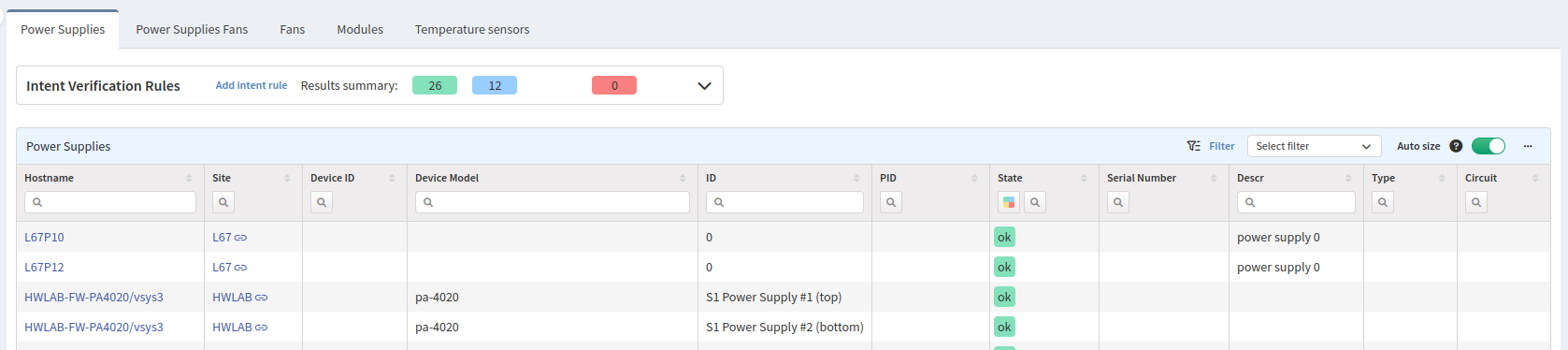Sort by the Hostname column arrows
The image size is (1568, 350).
click(x=189, y=178)
